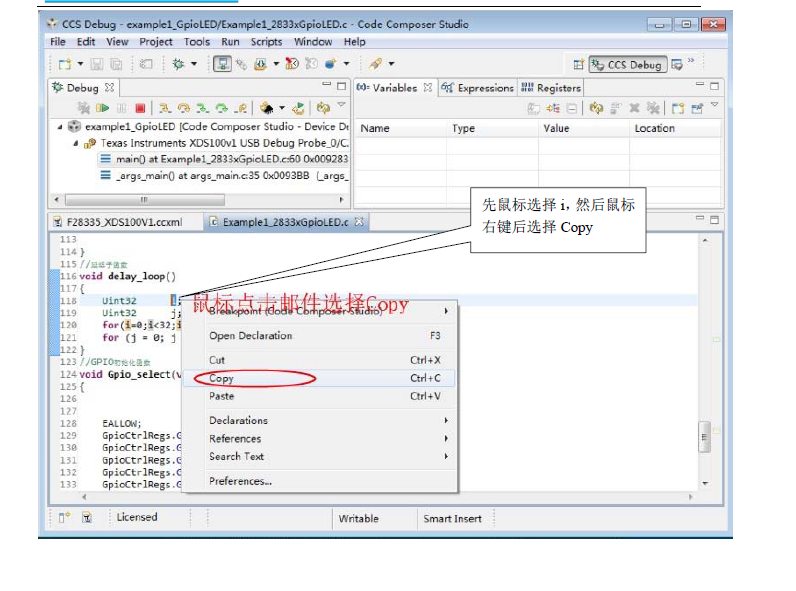796x591 pixels.
Task: Click the Show Logical Structure icon in Variables view
Action: (553, 108)
